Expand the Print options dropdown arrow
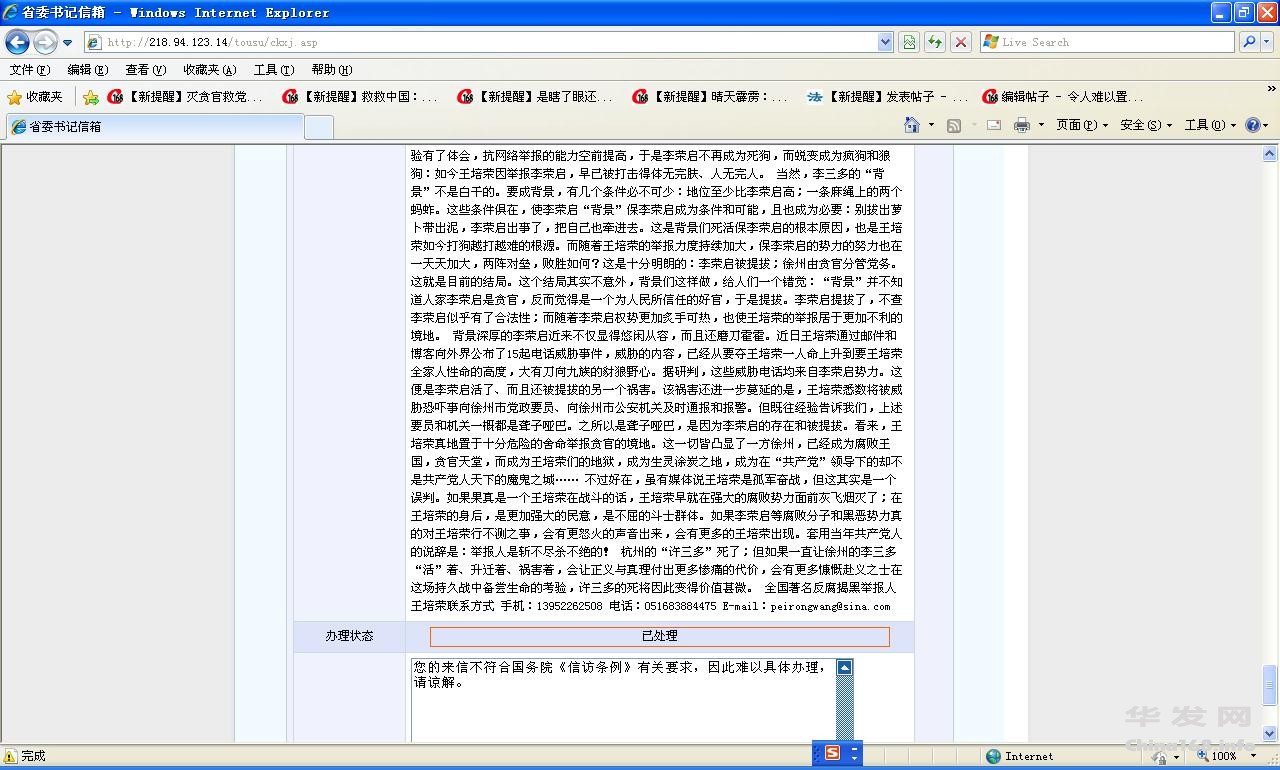Viewport: 1280px width, 770px height. [1041, 125]
